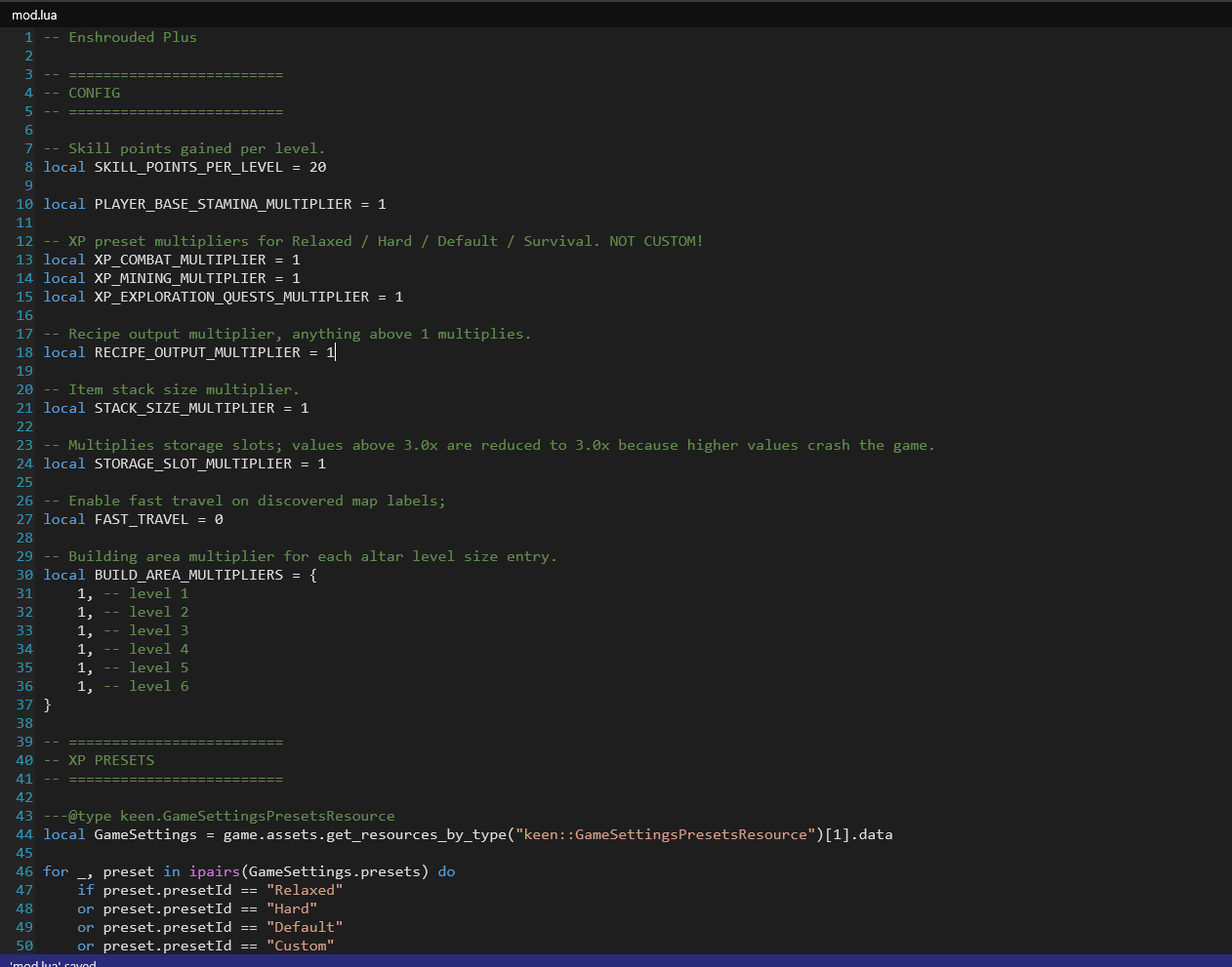Click RECIPE_OUTPUT_MULTIPLIER on line 18
Viewport: 1232px width, 967px height.
pos(197,352)
